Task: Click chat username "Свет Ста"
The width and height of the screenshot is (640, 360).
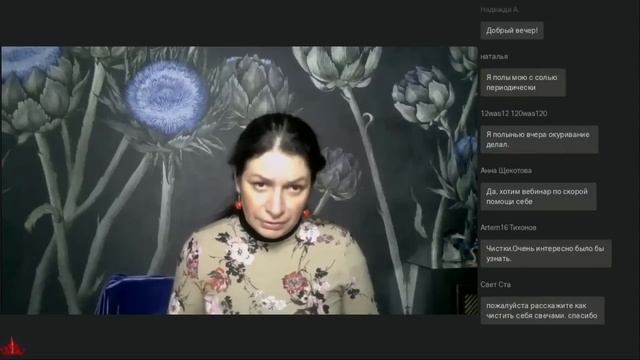Action: [496, 284]
